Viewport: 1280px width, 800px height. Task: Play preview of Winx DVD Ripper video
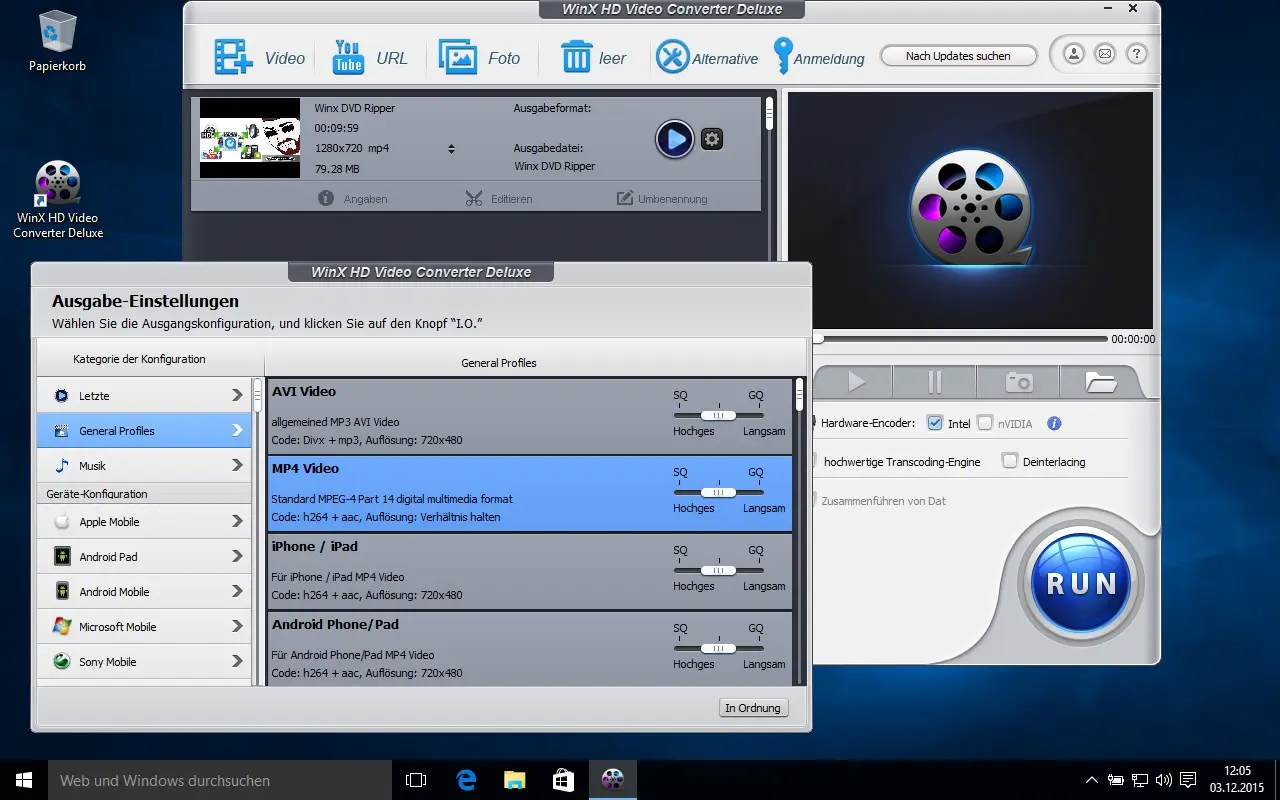click(675, 139)
